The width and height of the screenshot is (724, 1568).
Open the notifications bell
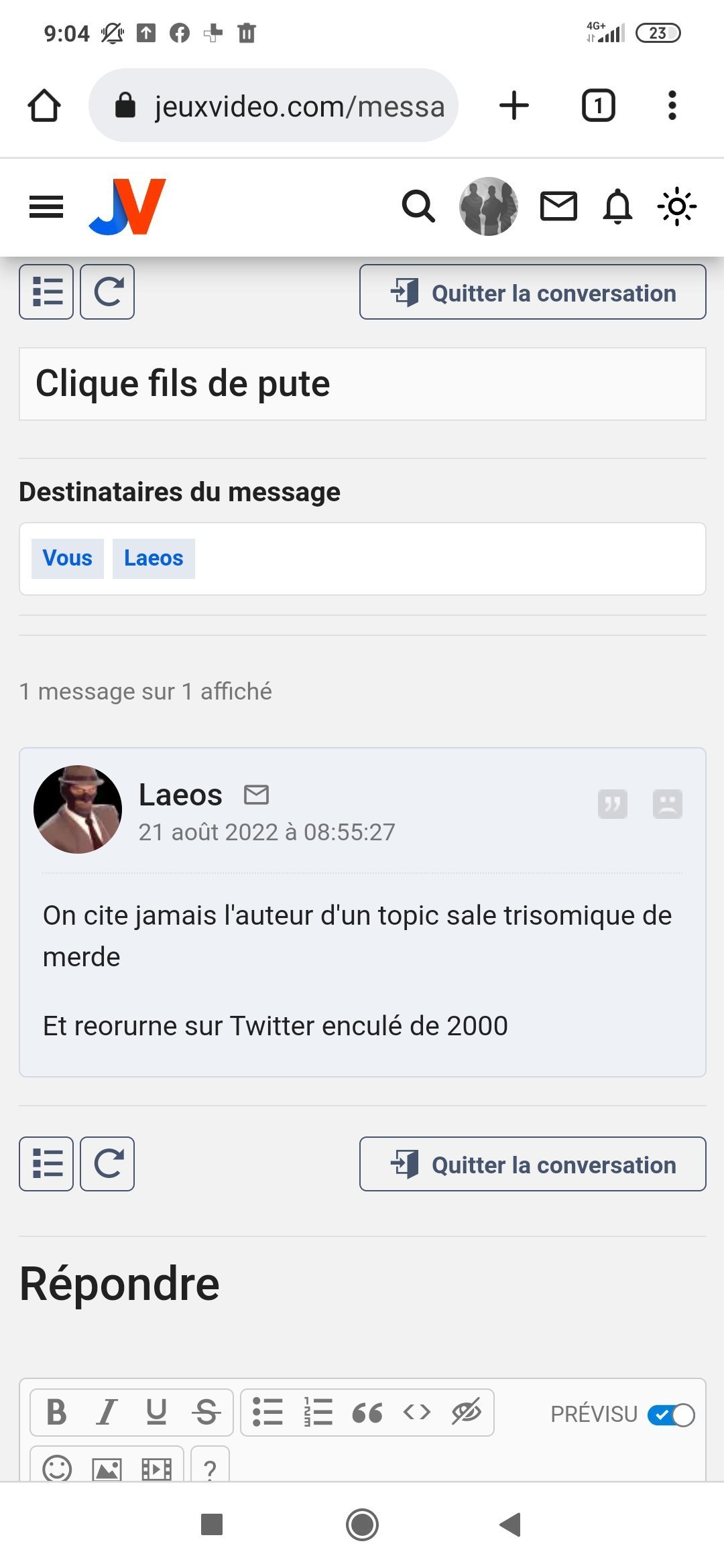pos(617,206)
